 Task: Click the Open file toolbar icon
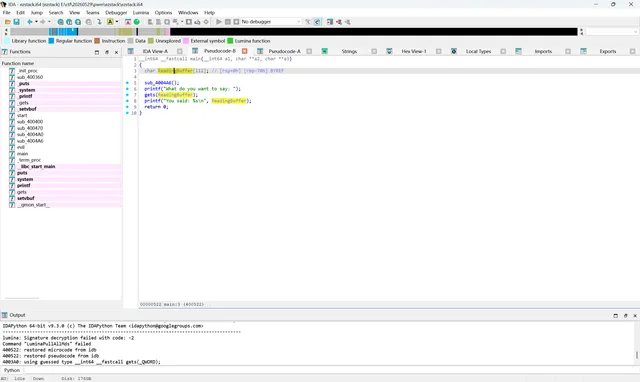(x=8, y=22)
